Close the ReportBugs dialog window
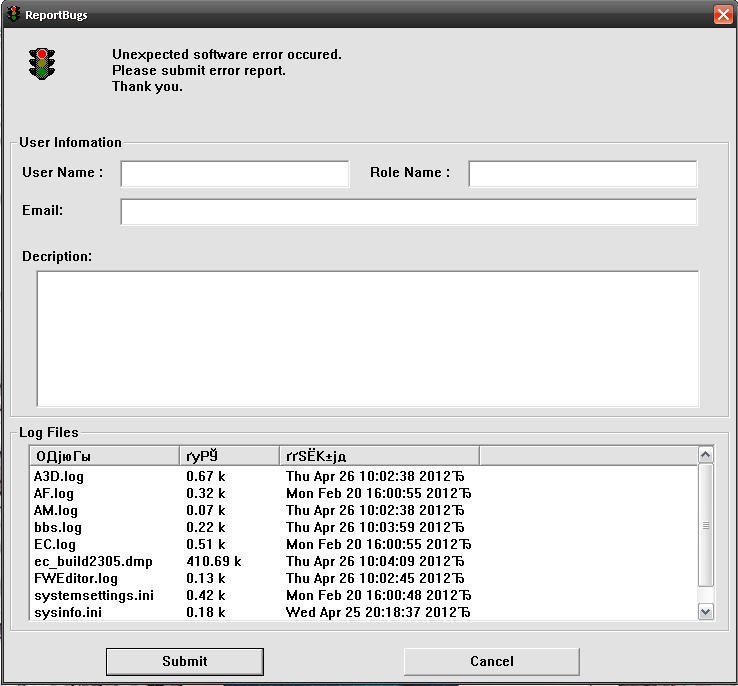 coord(722,14)
